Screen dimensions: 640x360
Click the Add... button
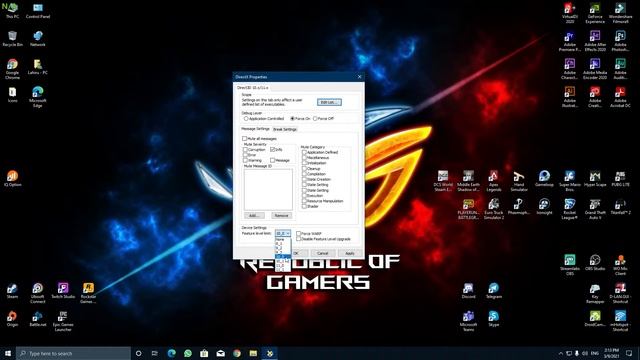point(254,215)
